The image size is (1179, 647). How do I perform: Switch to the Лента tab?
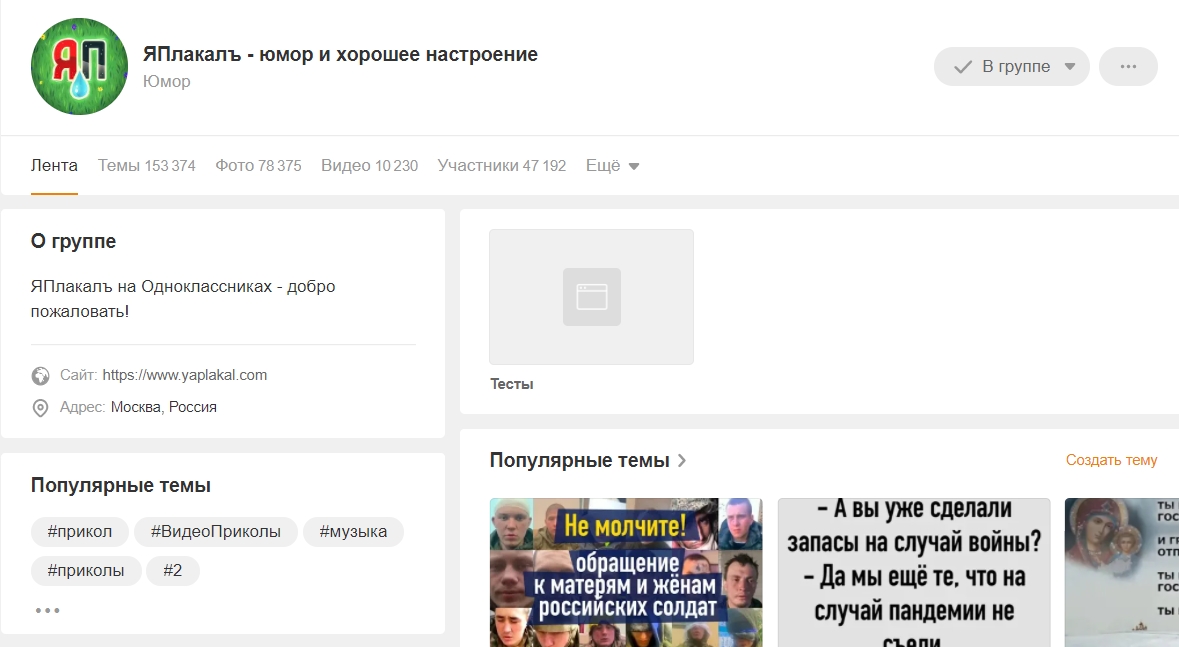point(54,166)
